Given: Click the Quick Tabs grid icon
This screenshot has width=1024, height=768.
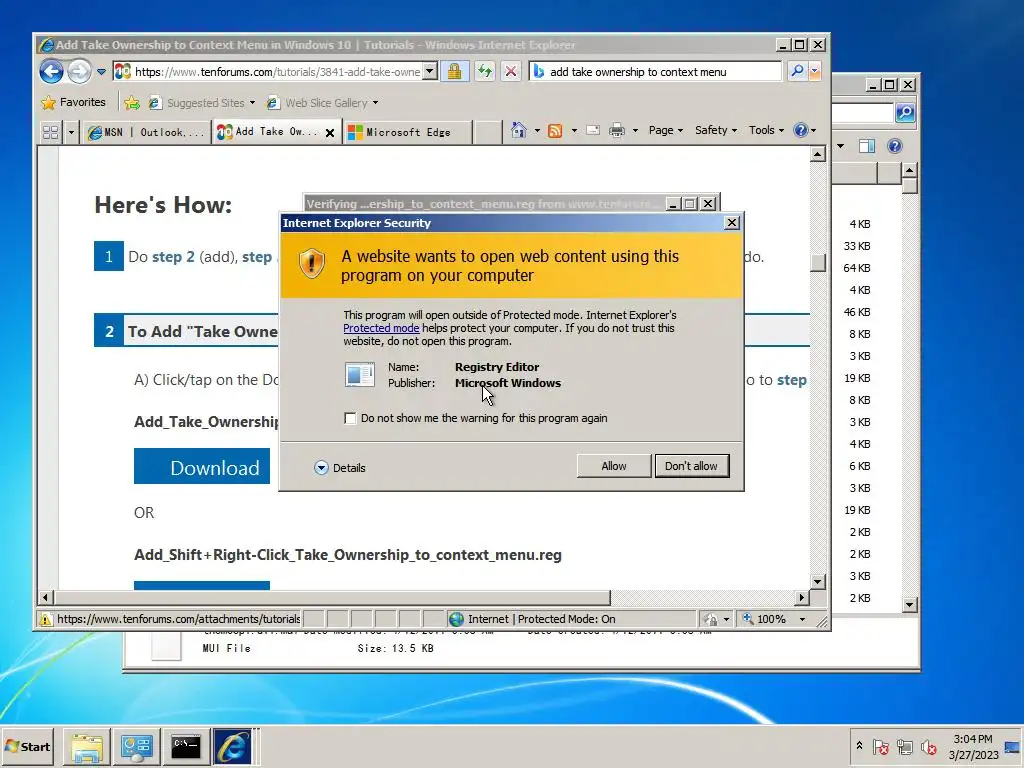Looking at the screenshot, I should (x=50, y=132).
